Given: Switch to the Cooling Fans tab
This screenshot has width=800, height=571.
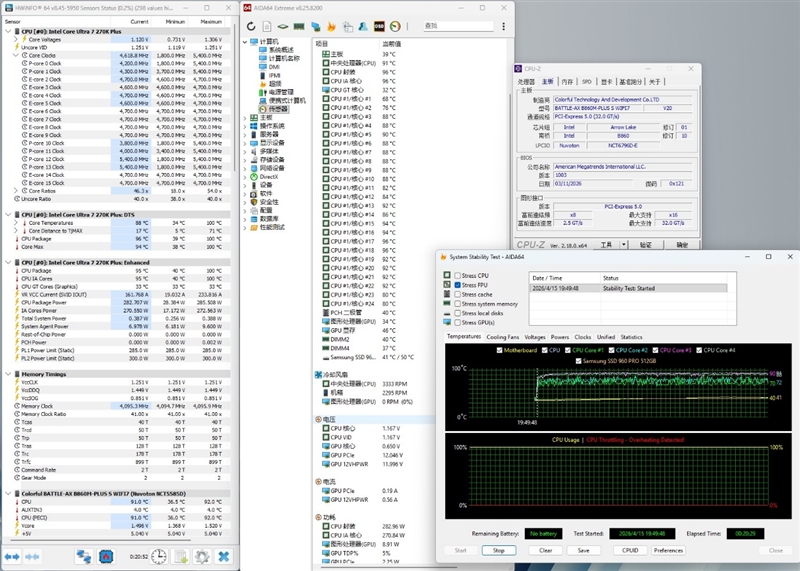Looking at the screenshot, I should 503,337.
